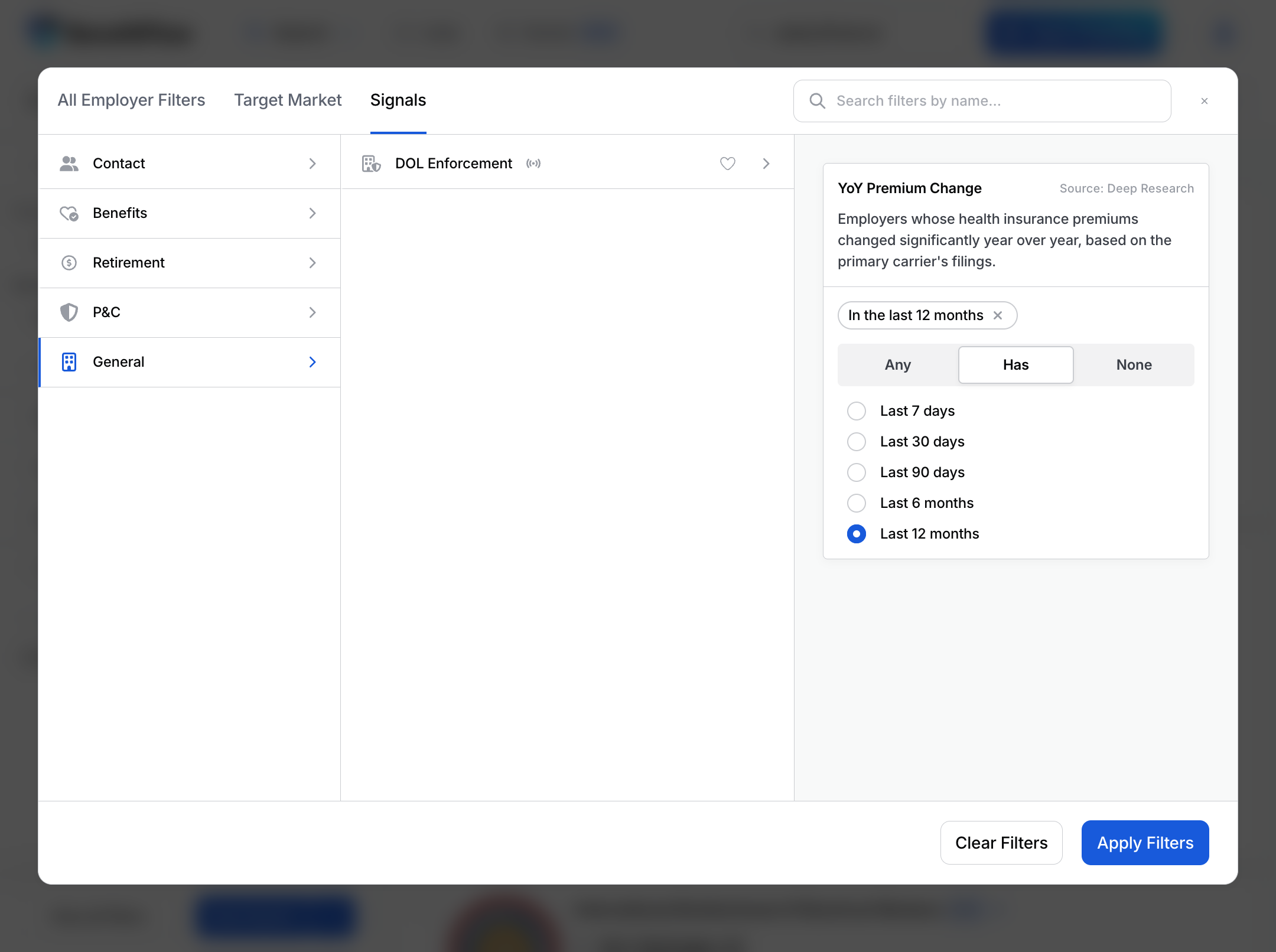Viewport: 1276px width, 952px height.
Task: Click the Contact people icon
Action: [69, 164]
